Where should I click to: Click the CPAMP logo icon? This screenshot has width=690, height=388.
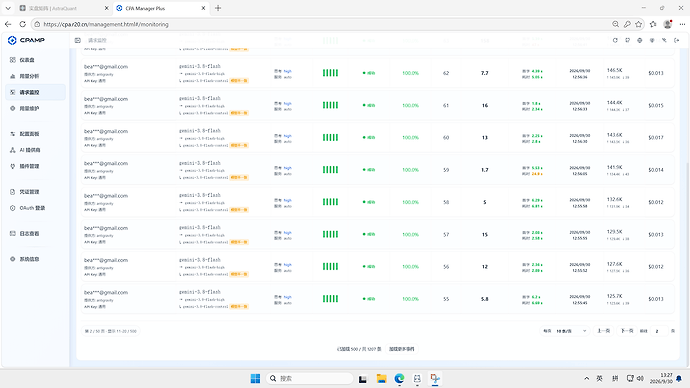coord(12,40)
